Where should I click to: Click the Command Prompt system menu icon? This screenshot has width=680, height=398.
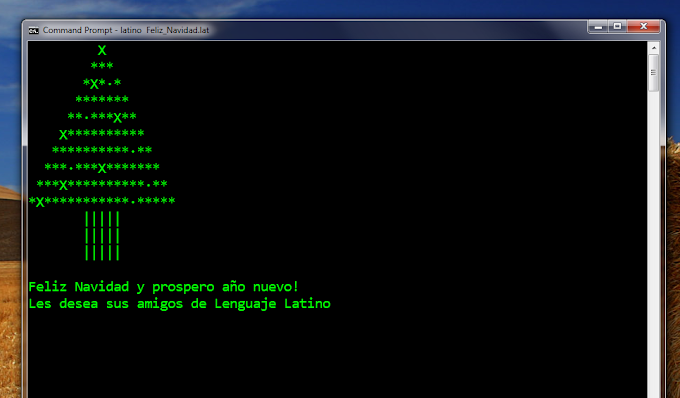[33, 30]
